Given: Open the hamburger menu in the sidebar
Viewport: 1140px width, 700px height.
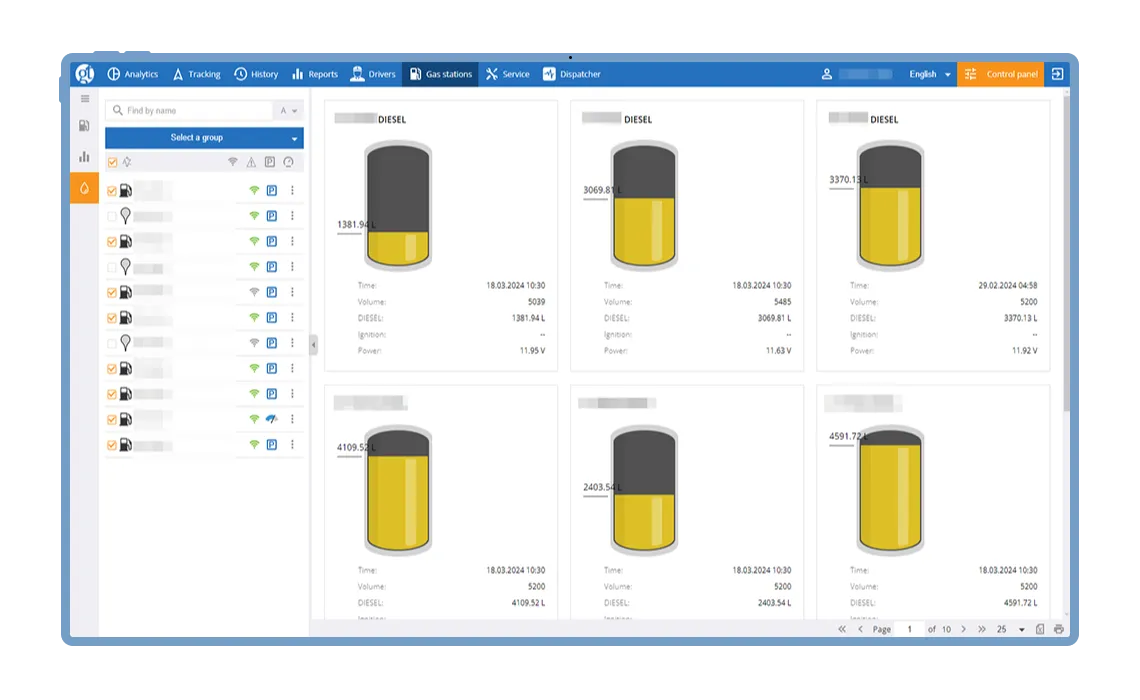Looking at the screenshot, I should 84,99.
